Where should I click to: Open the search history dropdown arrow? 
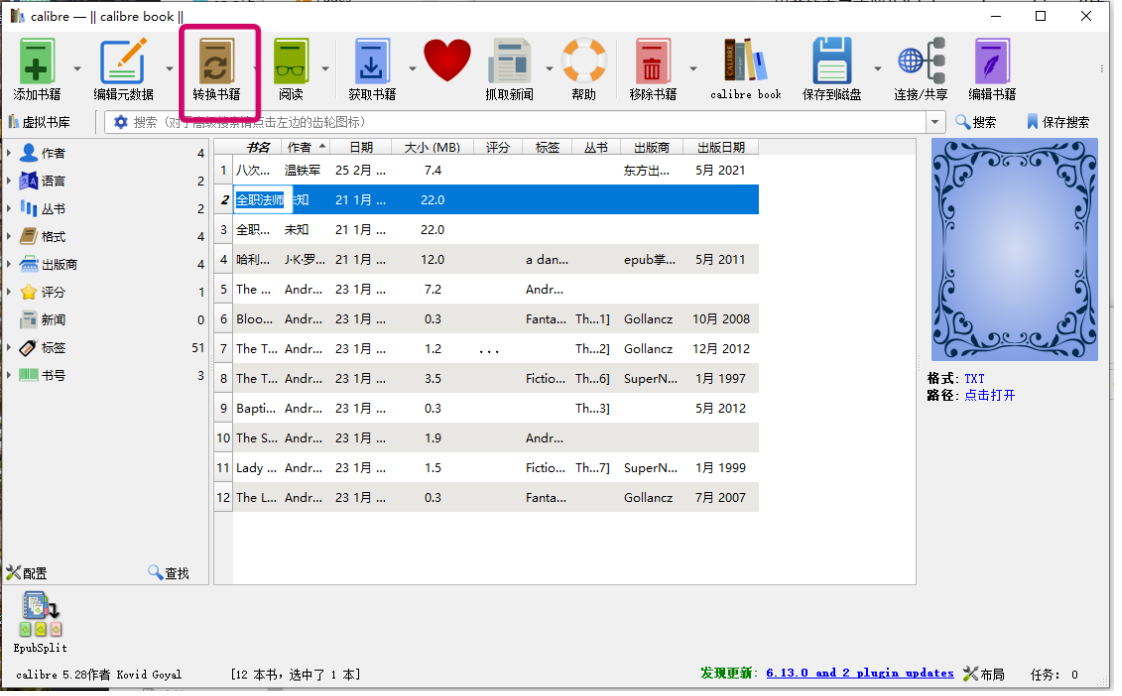pos(935,122)
